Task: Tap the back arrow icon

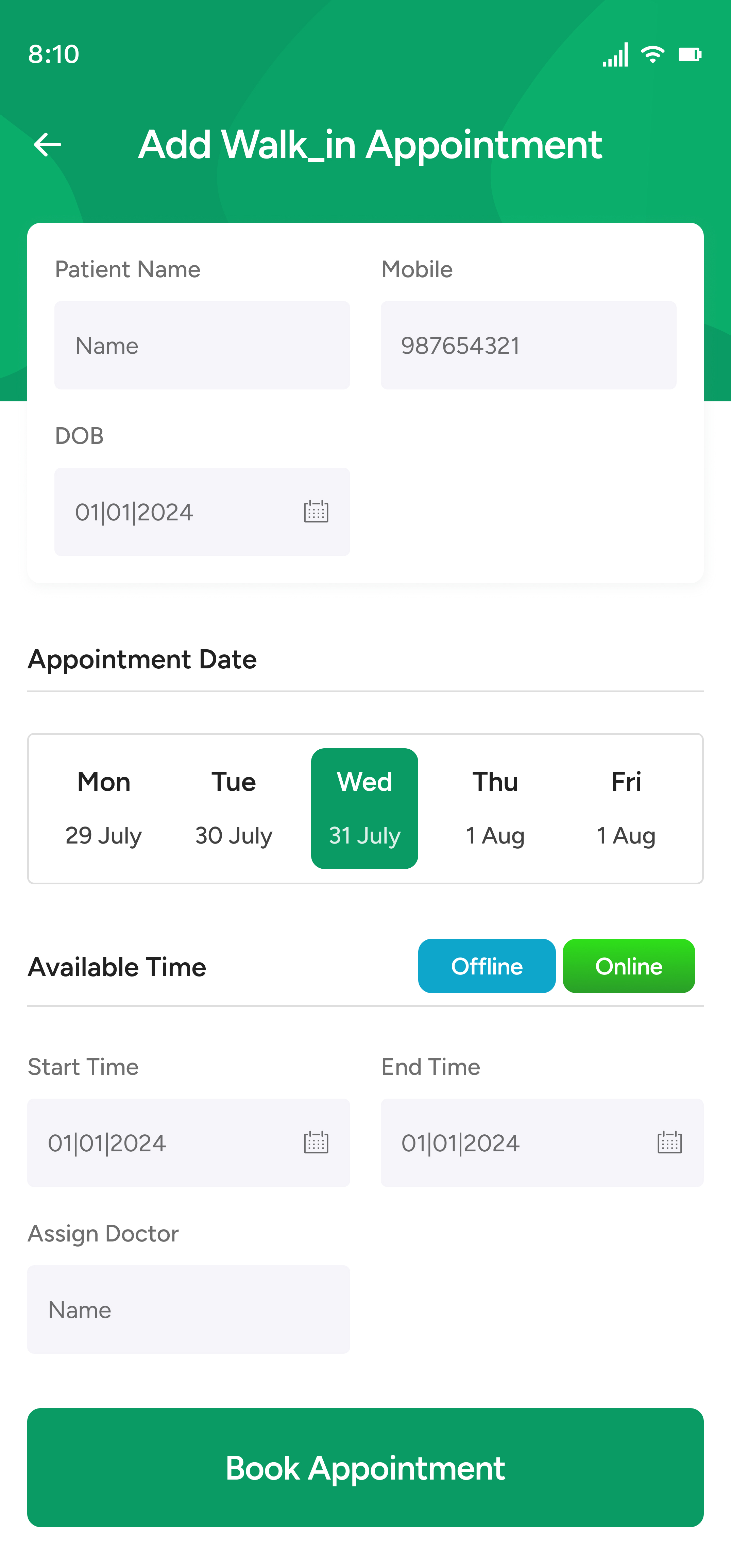Action: tap(48, 144)
